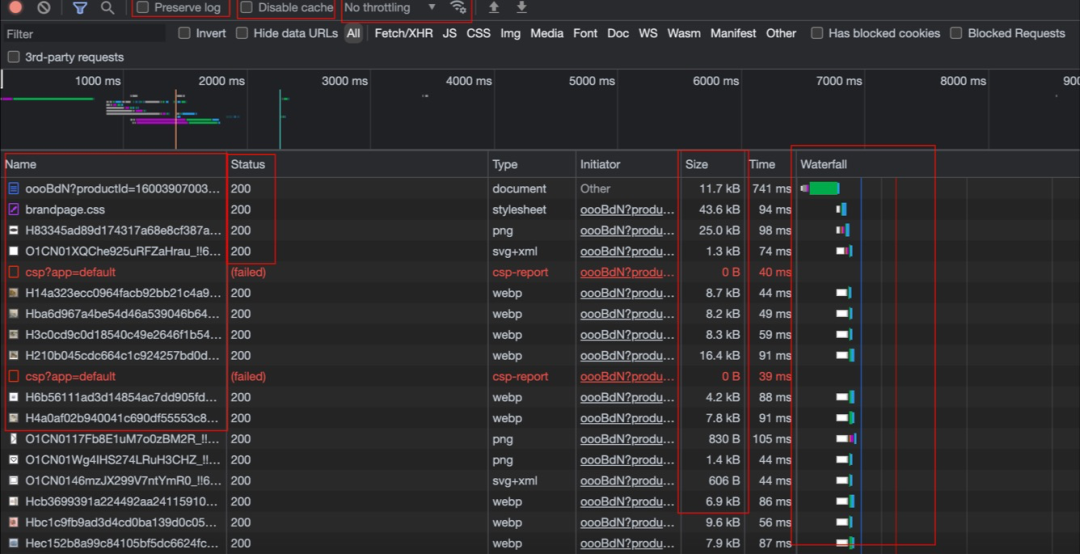Click the red record network log button
Image resolution: width=1080 pixels, height=554 pixels.
[15, 8]
